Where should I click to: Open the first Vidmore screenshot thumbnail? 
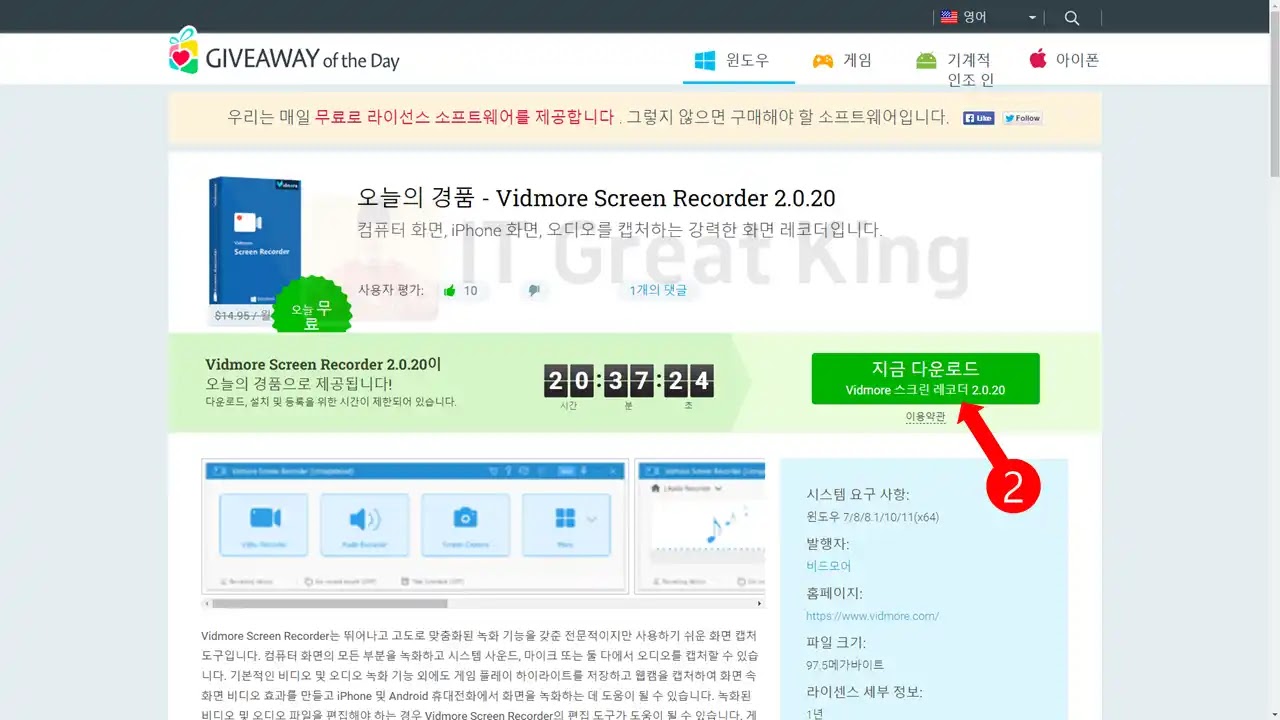click(415, 526)
